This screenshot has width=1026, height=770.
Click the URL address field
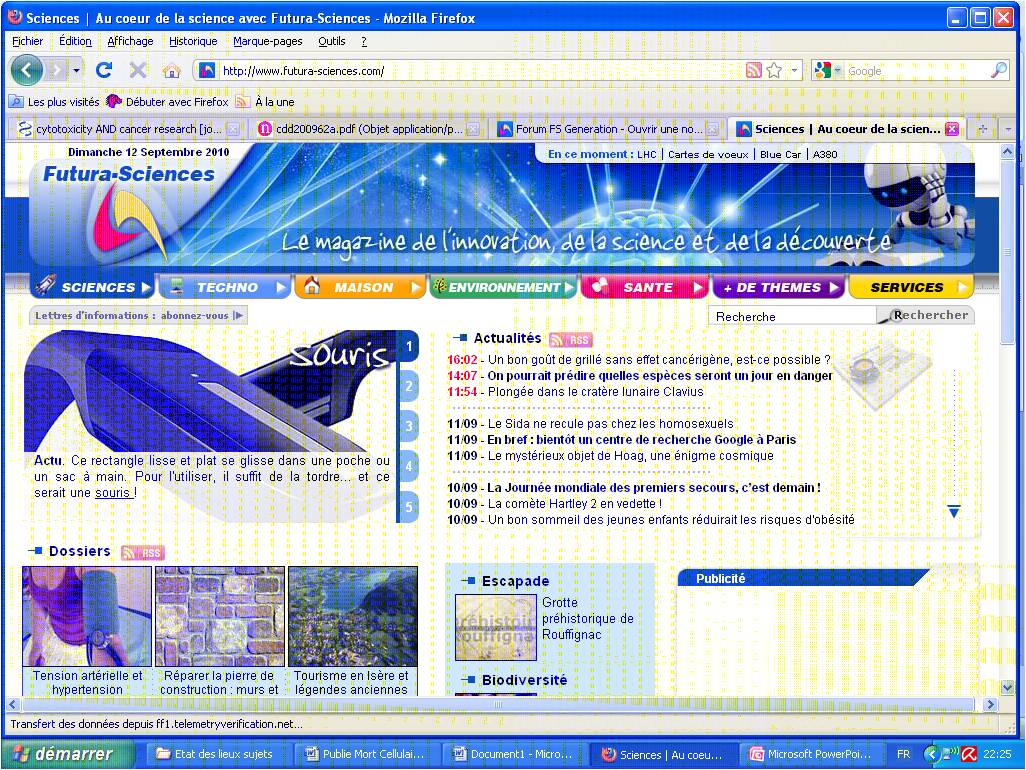[x=481, y=71]
